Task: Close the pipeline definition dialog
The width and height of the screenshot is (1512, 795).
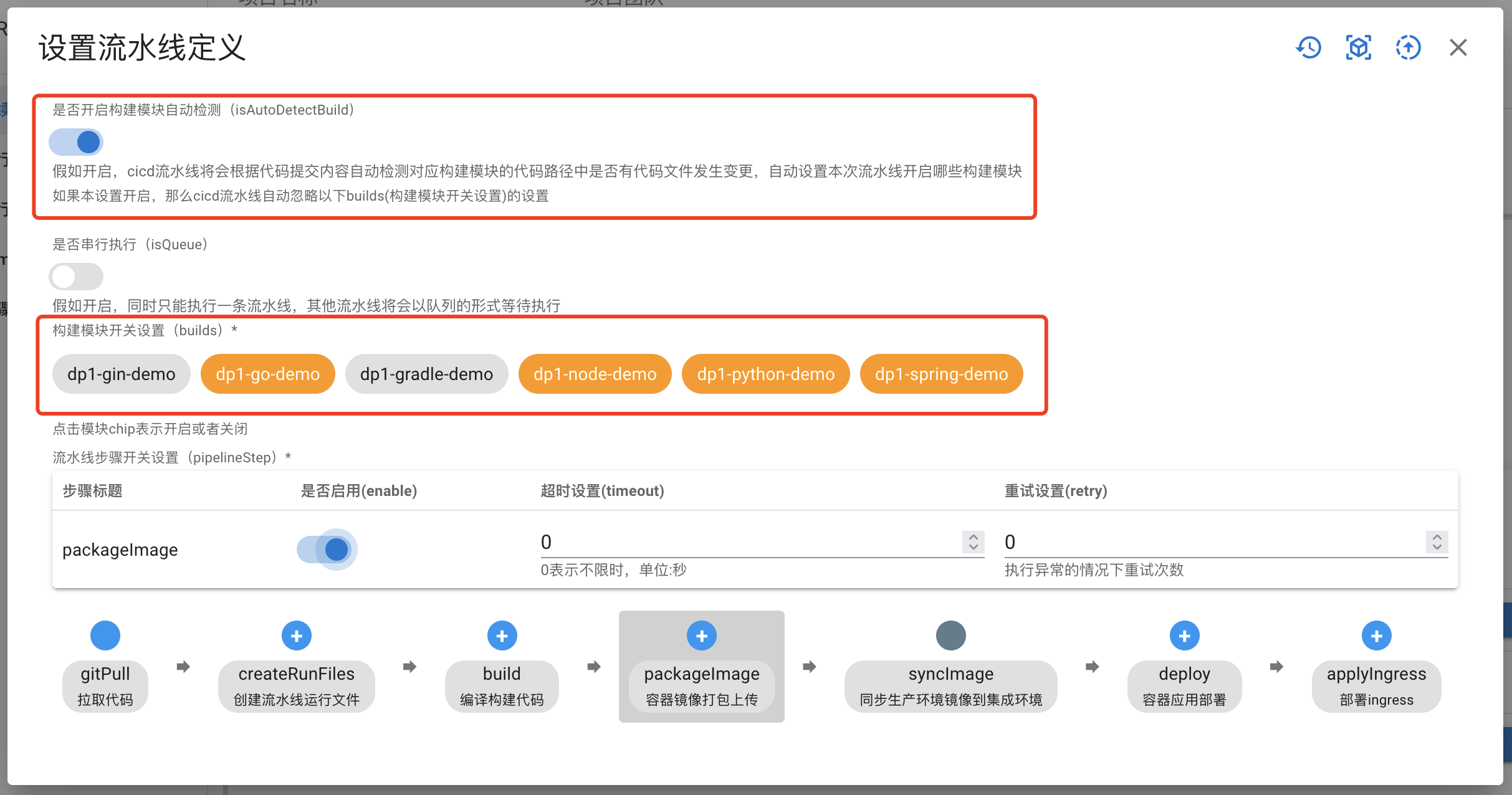Action: [1458, 47]
